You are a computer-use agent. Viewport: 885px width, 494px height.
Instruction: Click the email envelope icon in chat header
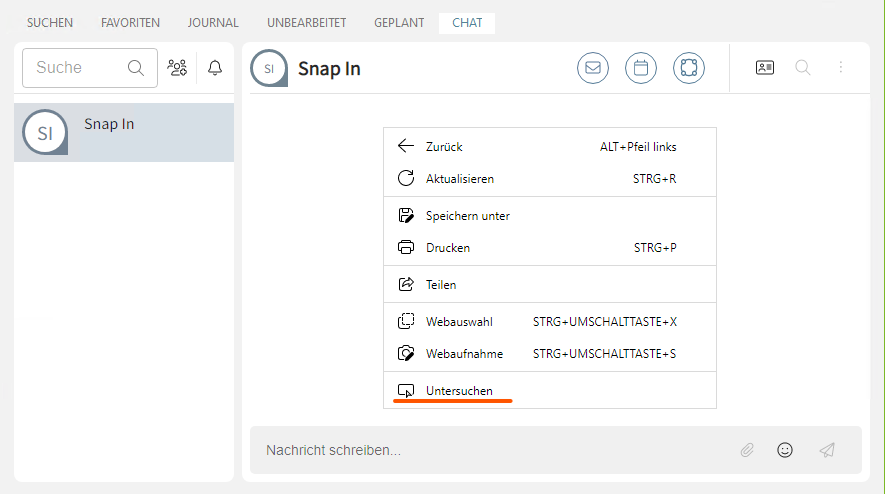593,68
